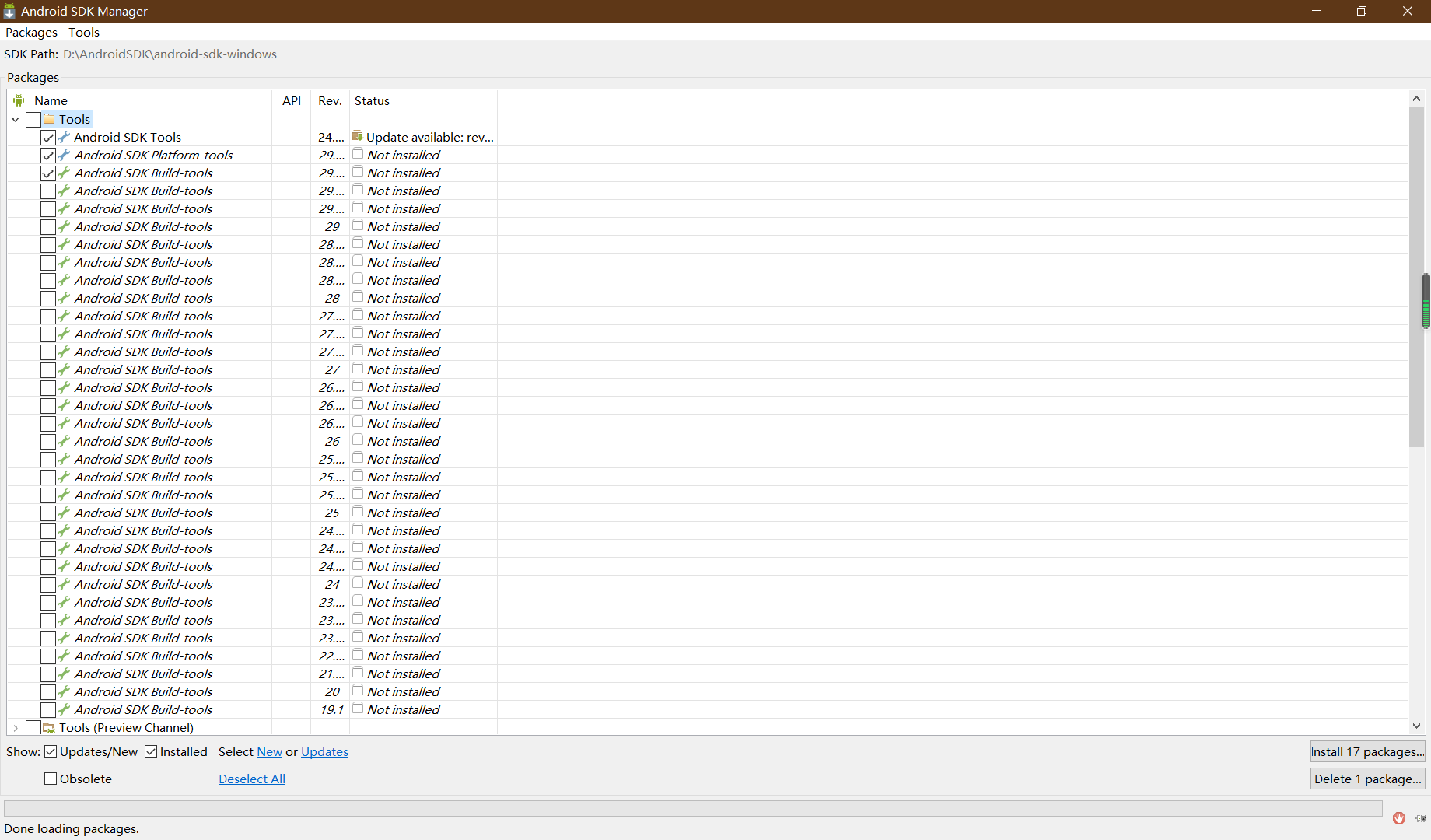
Task: Click wrench icon of Build-tools rev 21... row
Action: tap(65, 674)
